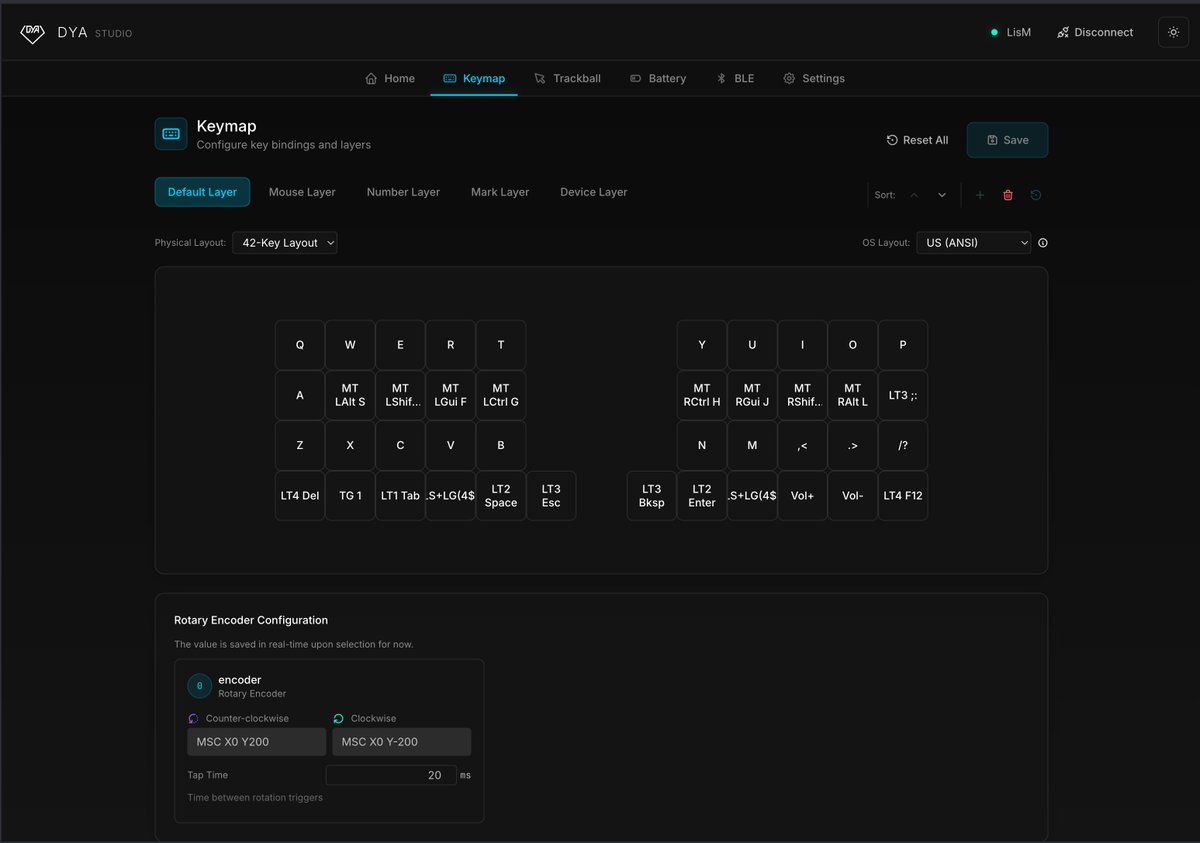Screen dimensions: 1200x843
Task: Click OS Layout info icon
Action: click(1043, 243)
